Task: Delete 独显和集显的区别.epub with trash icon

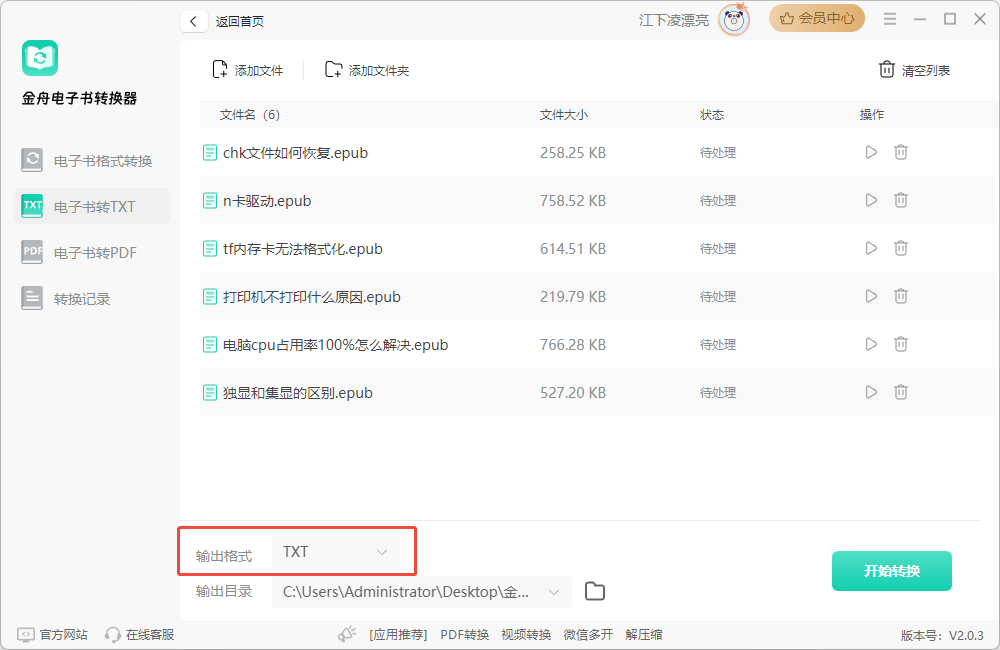Action: [x=901, y=392]
